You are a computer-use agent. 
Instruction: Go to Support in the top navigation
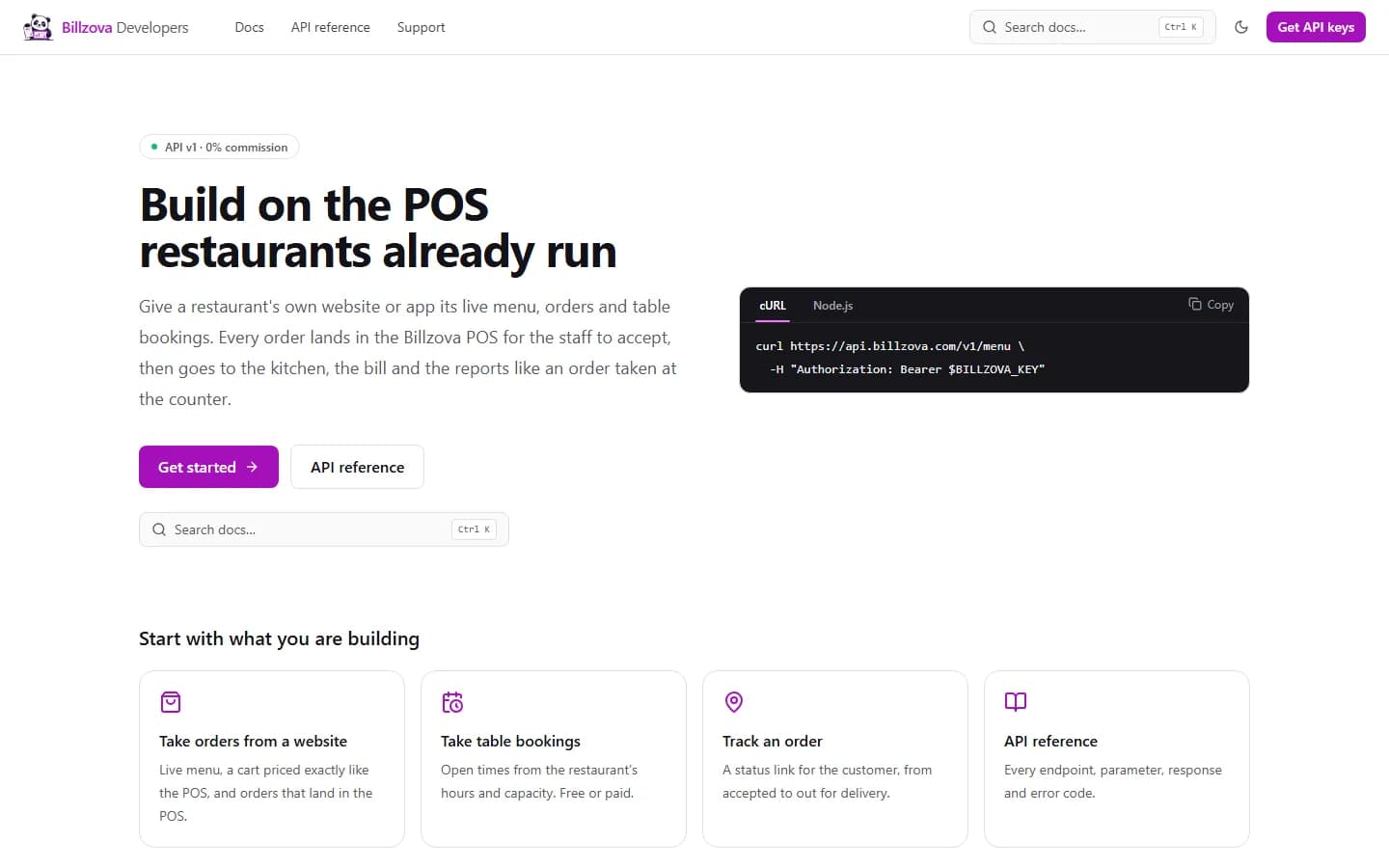422,27
